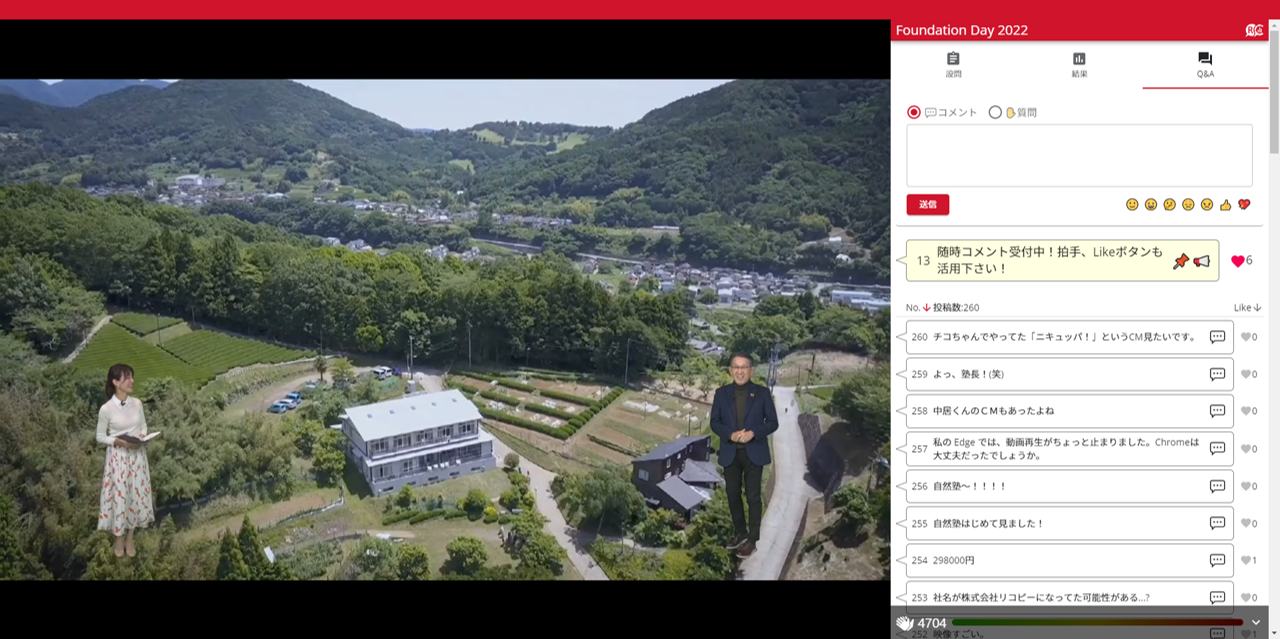
Task: Click the 投稿数:260 post count label
Action: [x=956, y=308]
